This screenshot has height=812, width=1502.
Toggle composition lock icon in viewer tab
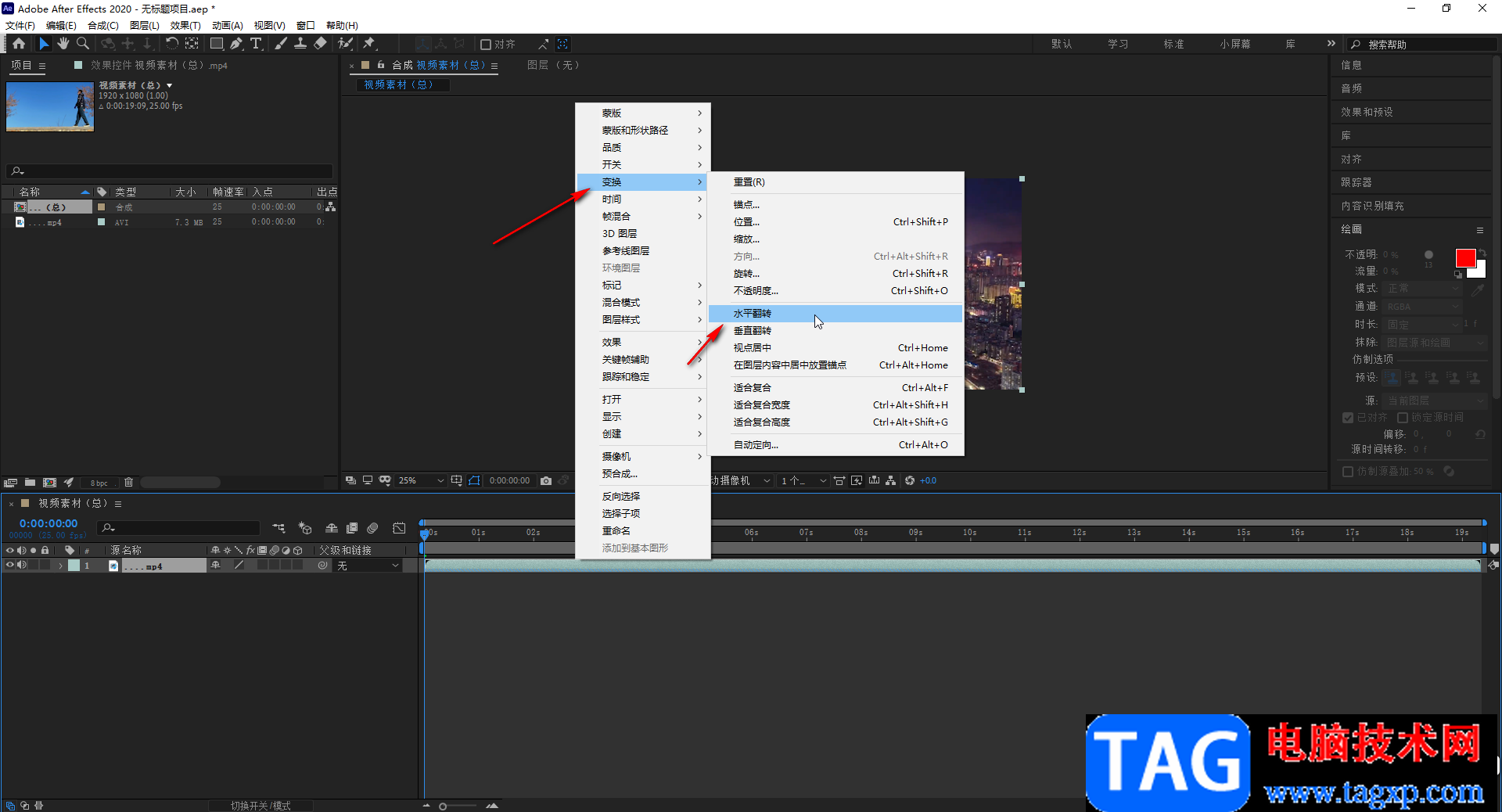click(380, 65)
